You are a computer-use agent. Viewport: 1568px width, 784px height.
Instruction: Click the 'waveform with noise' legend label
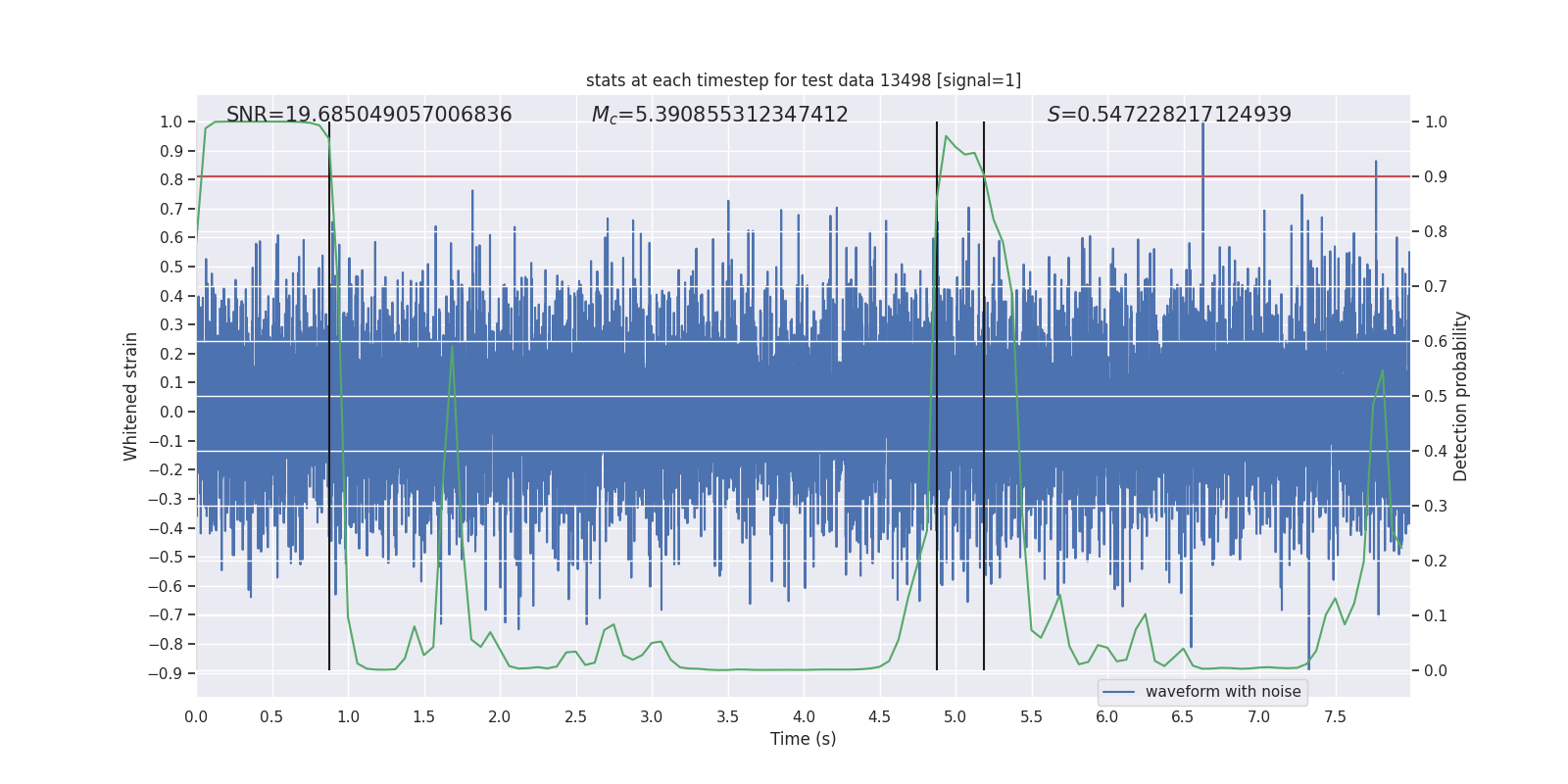point(1222,692)
